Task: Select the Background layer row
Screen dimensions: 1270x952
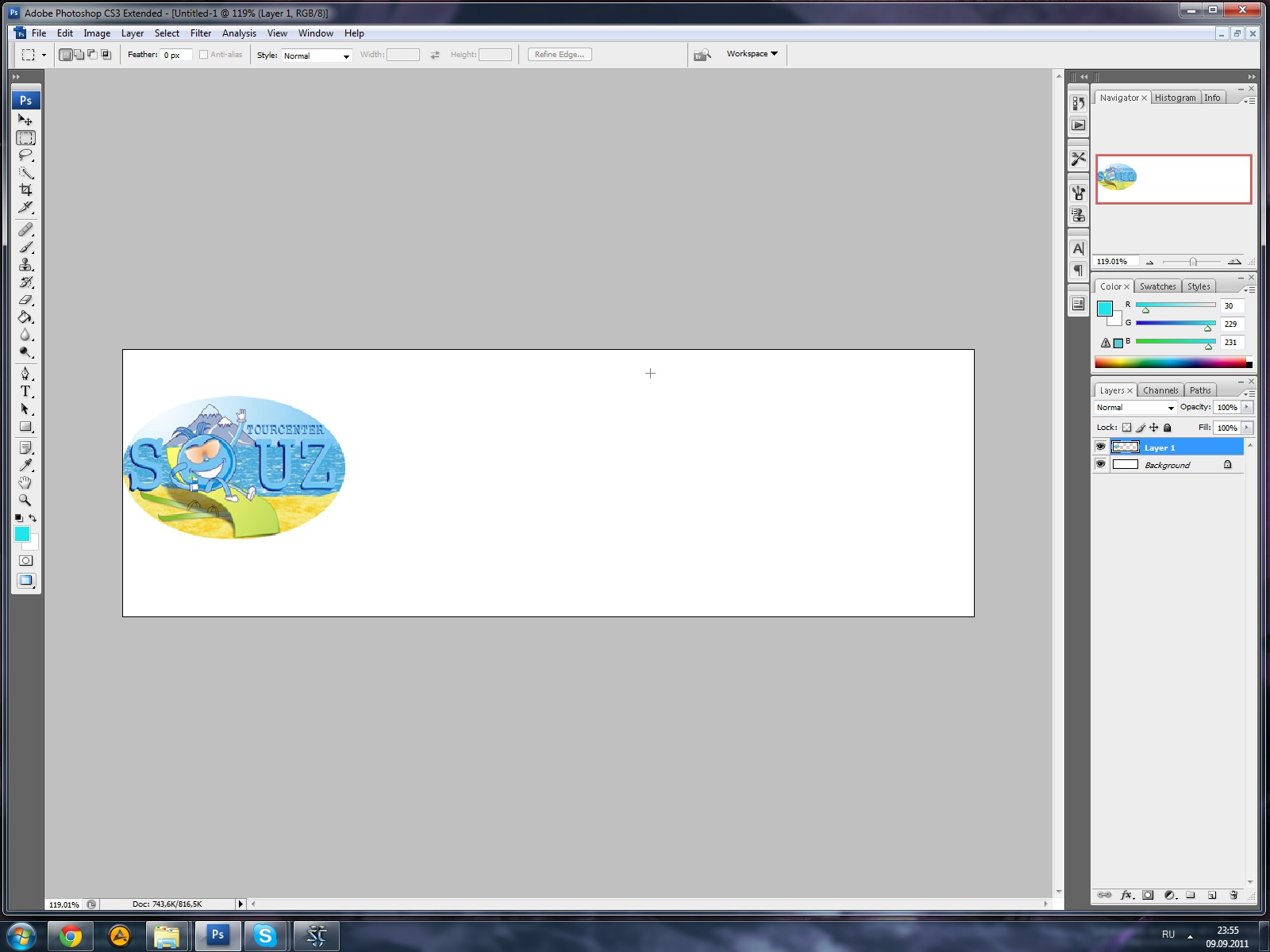Action: pos(1168,465)
